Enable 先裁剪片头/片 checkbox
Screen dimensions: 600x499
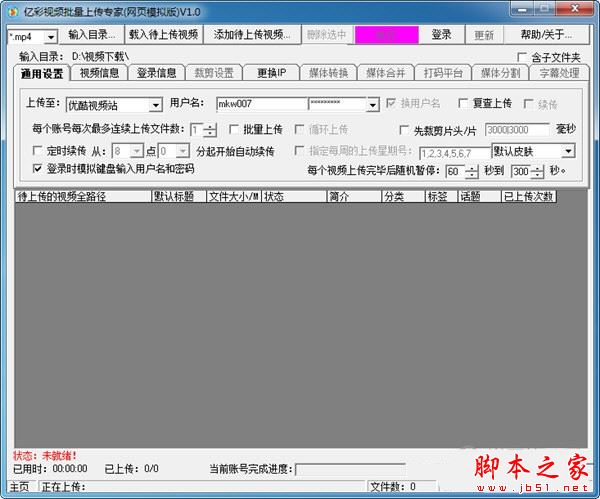tap(404, 130)
